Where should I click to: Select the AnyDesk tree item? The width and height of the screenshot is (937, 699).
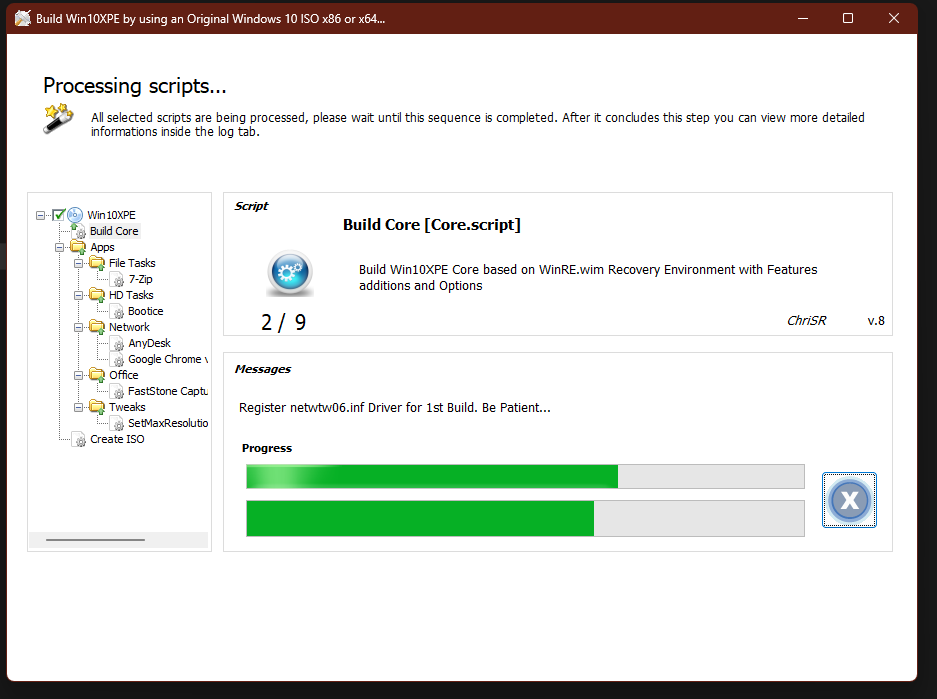(x=149, y=343)
